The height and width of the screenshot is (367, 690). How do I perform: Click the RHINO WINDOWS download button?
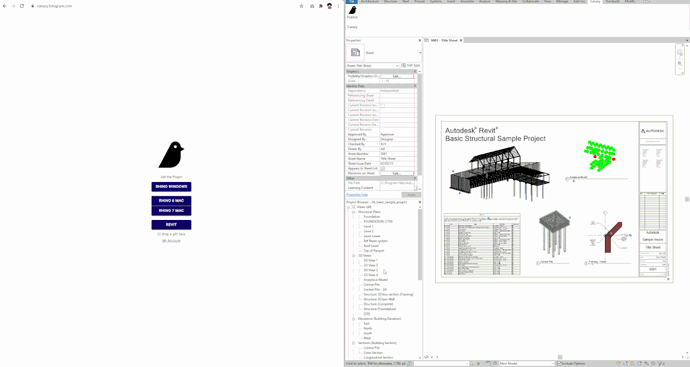click(x=171, y=187)
